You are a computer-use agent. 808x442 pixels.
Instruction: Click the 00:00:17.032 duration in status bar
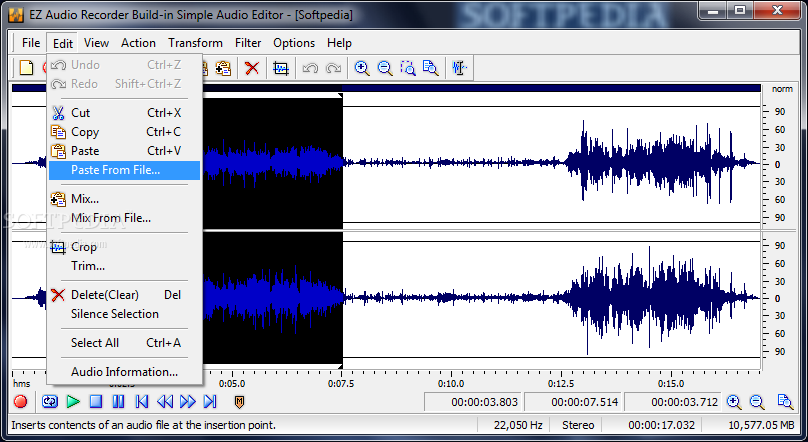click(661, 425)
